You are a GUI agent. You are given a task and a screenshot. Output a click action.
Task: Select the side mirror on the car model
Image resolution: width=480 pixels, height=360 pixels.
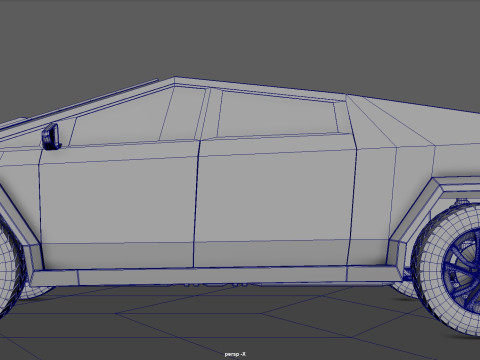pos(52,137)
